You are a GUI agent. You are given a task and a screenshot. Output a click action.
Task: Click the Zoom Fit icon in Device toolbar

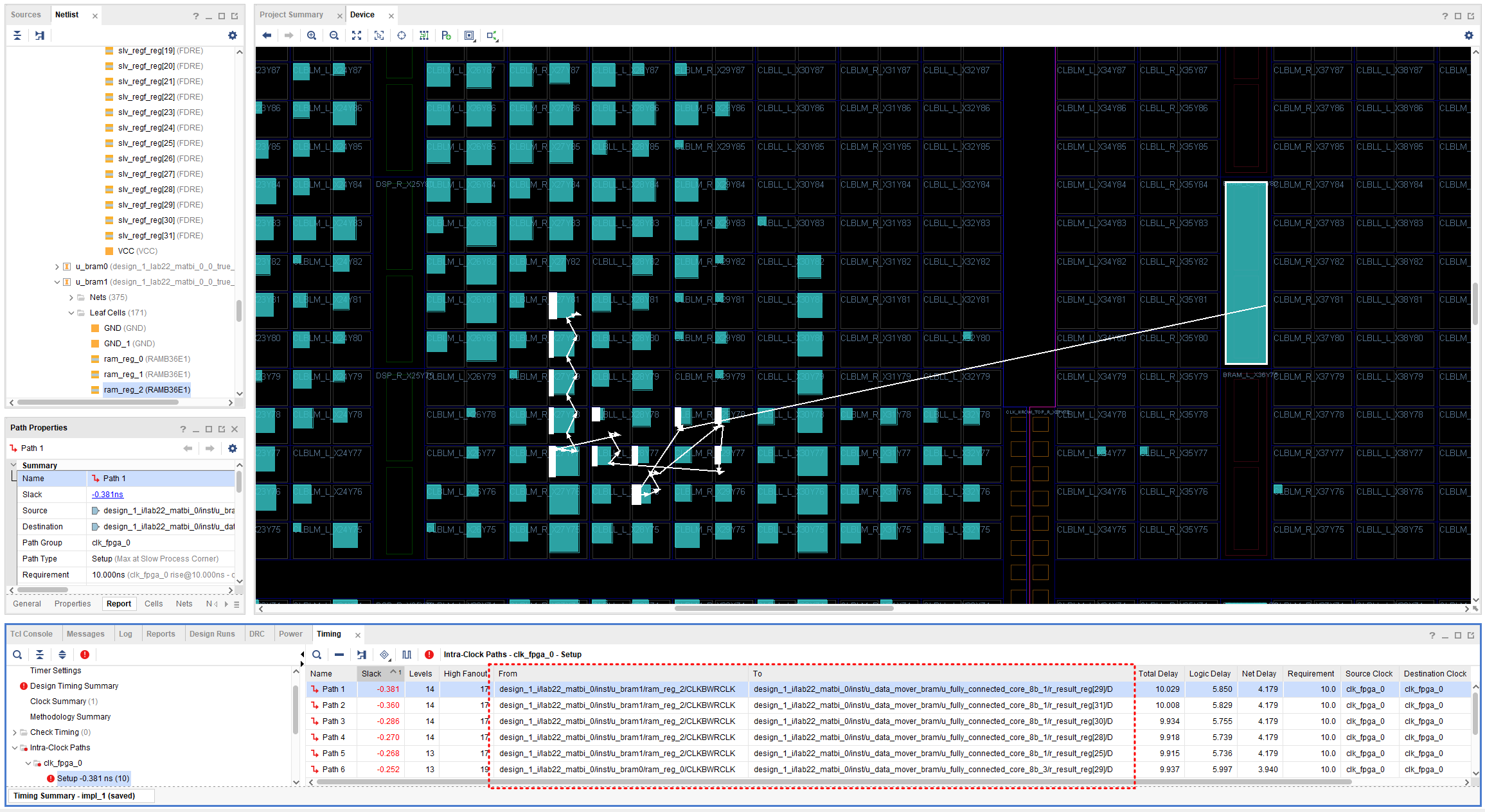pos(357,35)
